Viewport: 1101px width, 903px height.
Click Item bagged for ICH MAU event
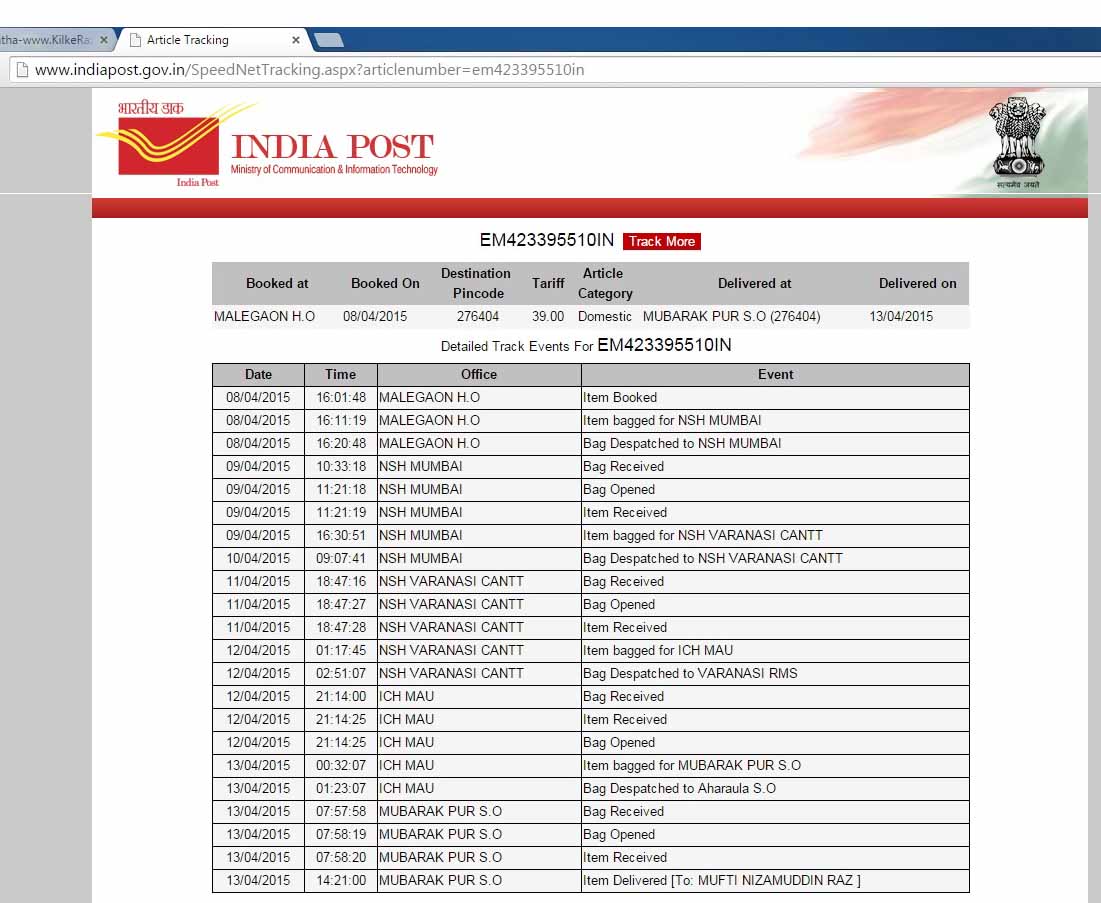tap(775, 650)
